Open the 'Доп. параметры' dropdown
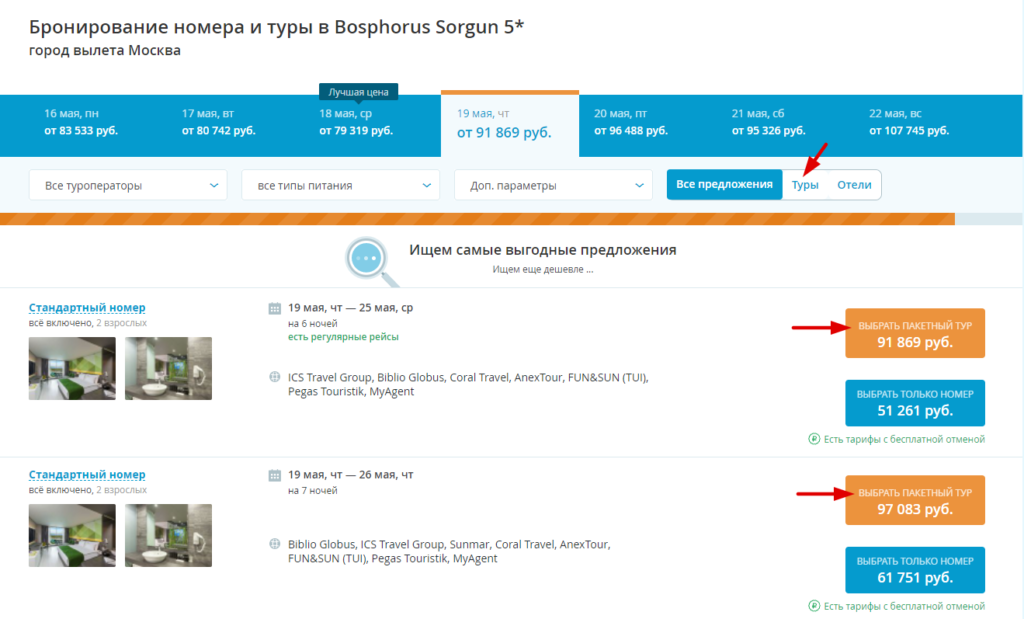 click(553, 185)
